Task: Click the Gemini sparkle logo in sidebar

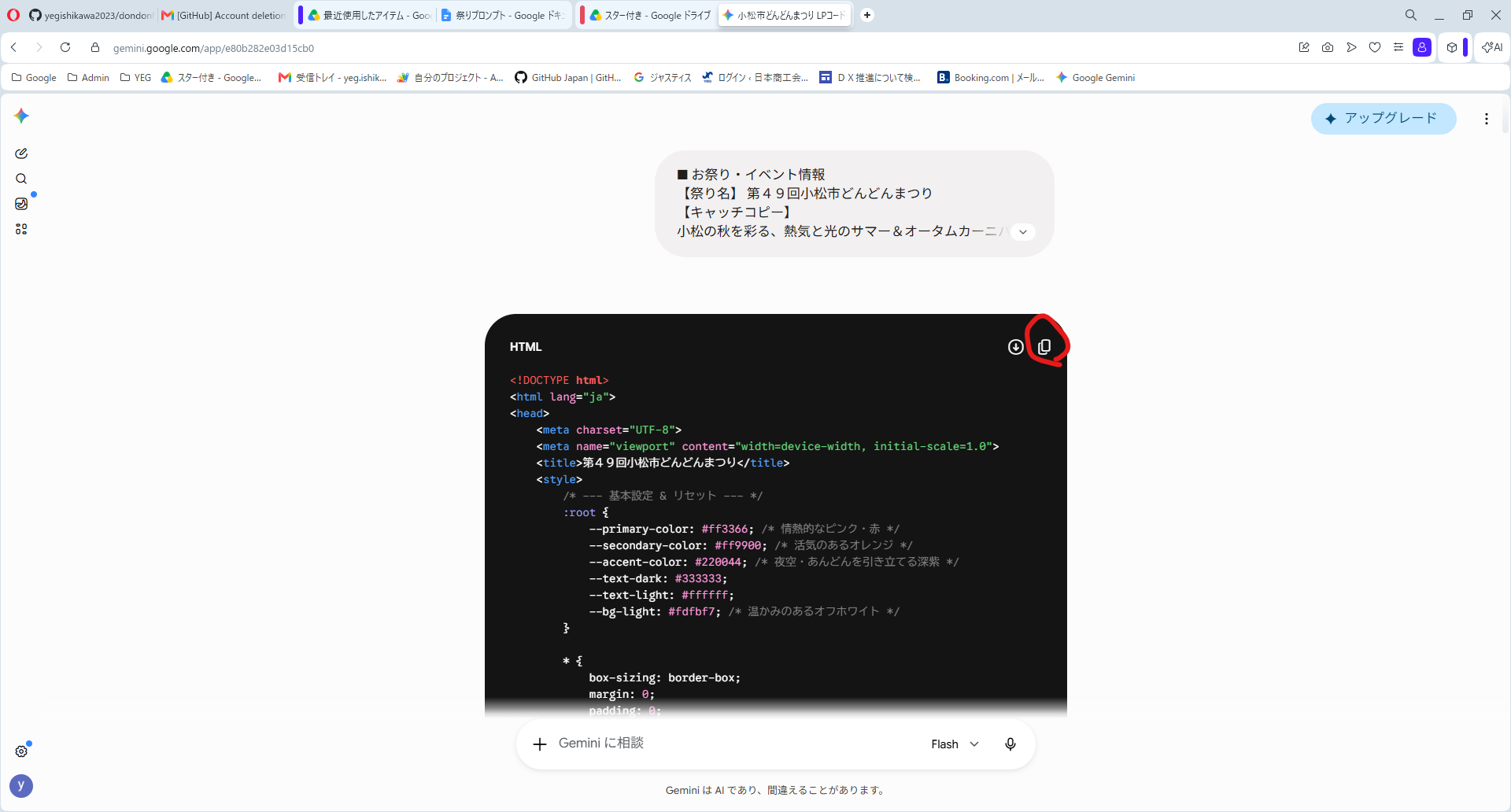Action: coord(21,116)
